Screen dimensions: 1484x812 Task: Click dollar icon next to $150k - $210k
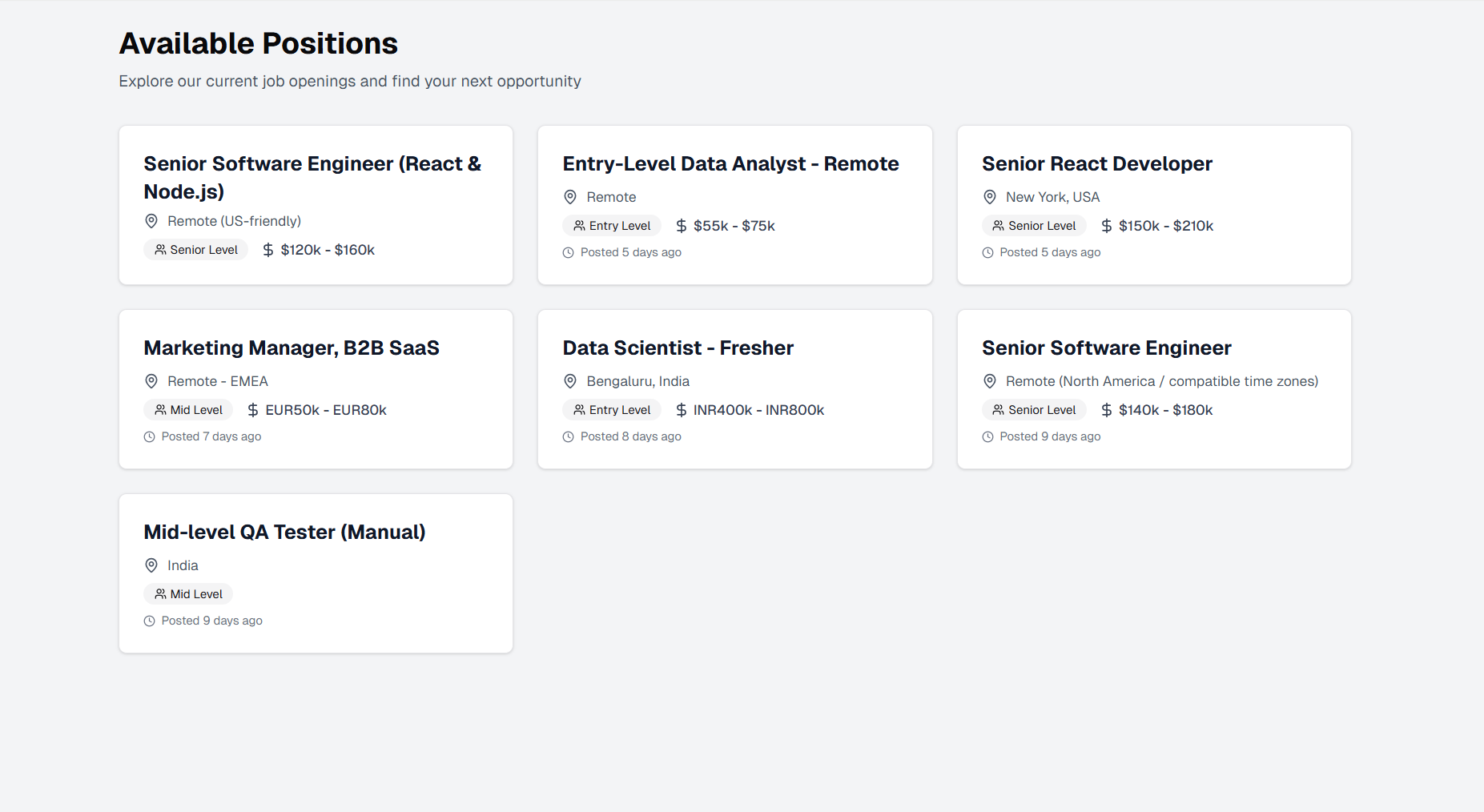tap(1107, 226)
